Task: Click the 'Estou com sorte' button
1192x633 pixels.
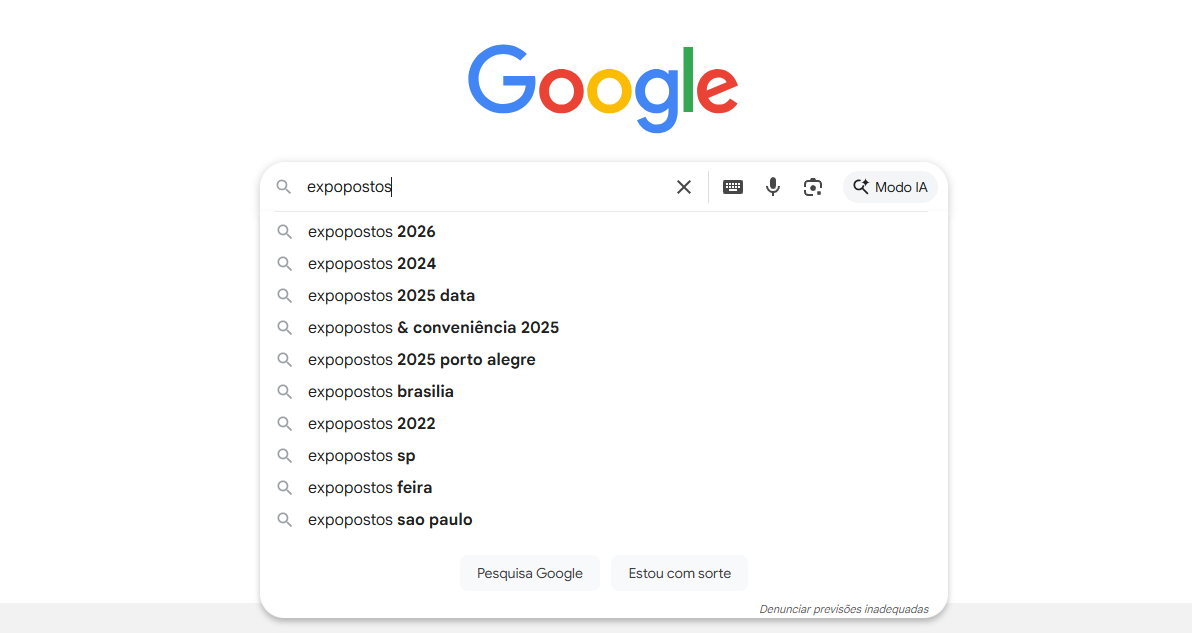Action: point(679,572)
